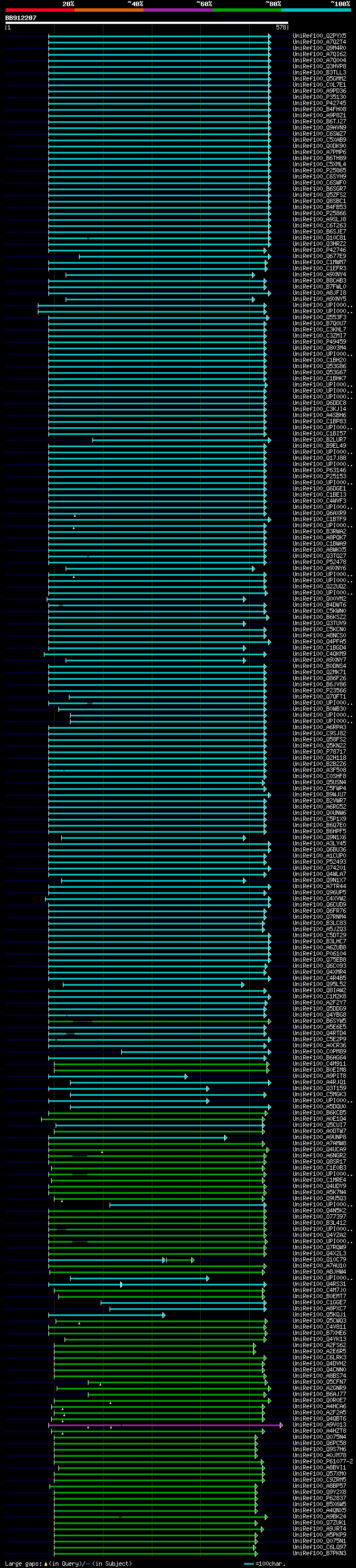Image resolution: width=356 pixels, height=1568 pixels.
Task: Select hit label UniRef100_Q3T159
Action: click(319, 1089)
